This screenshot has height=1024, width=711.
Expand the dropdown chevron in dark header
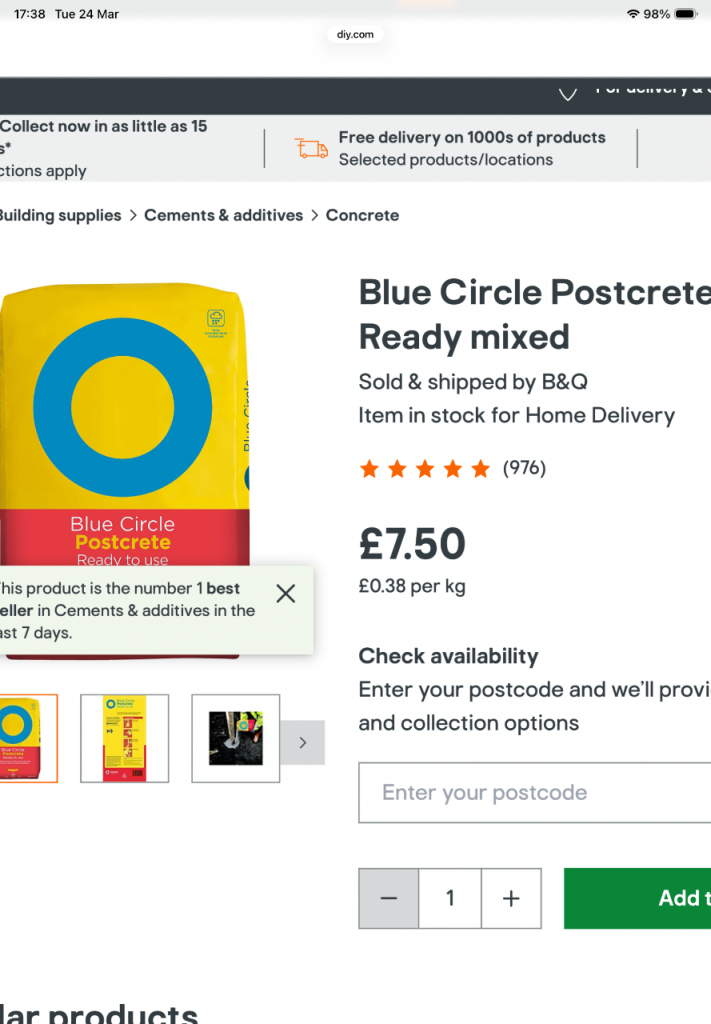pyautogui.click(x=567, y=94)
